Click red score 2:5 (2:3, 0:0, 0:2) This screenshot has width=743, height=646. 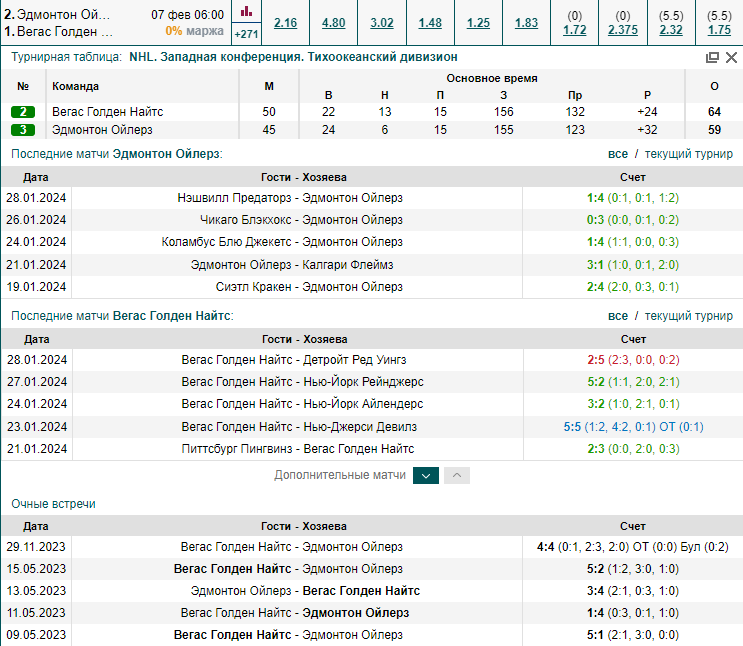pyautogui.click(x=633, y=360)
